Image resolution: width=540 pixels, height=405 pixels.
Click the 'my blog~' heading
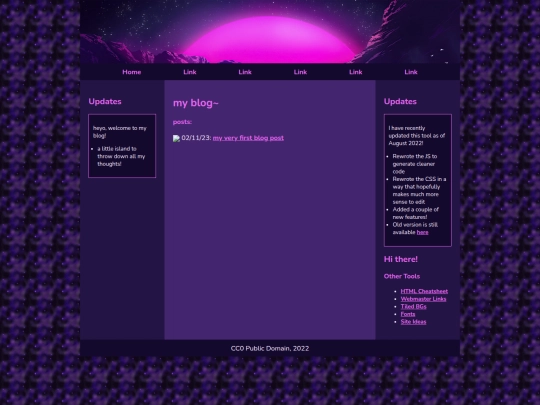[196, 103]
